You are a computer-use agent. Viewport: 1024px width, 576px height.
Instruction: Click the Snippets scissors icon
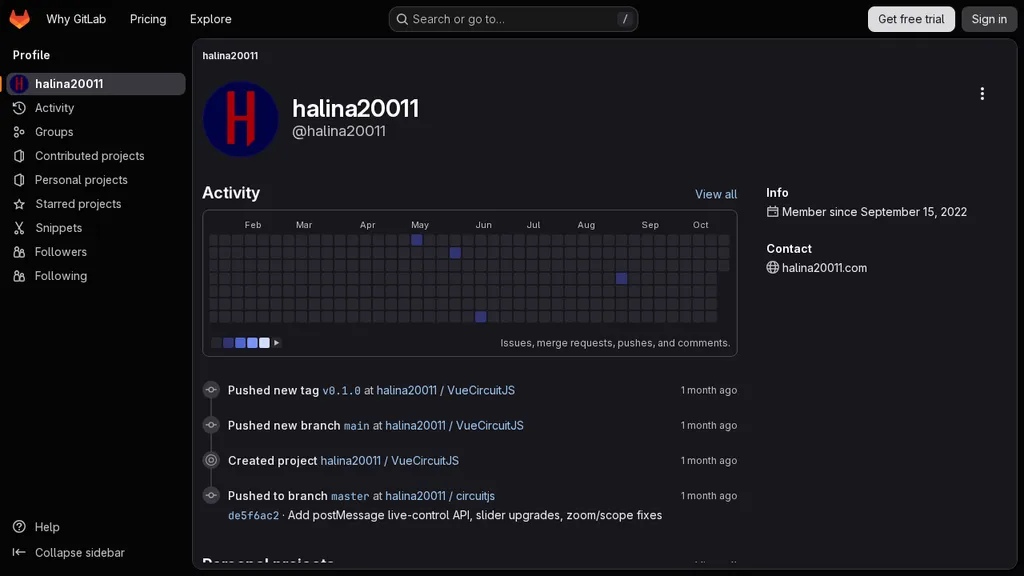(19, 228)
